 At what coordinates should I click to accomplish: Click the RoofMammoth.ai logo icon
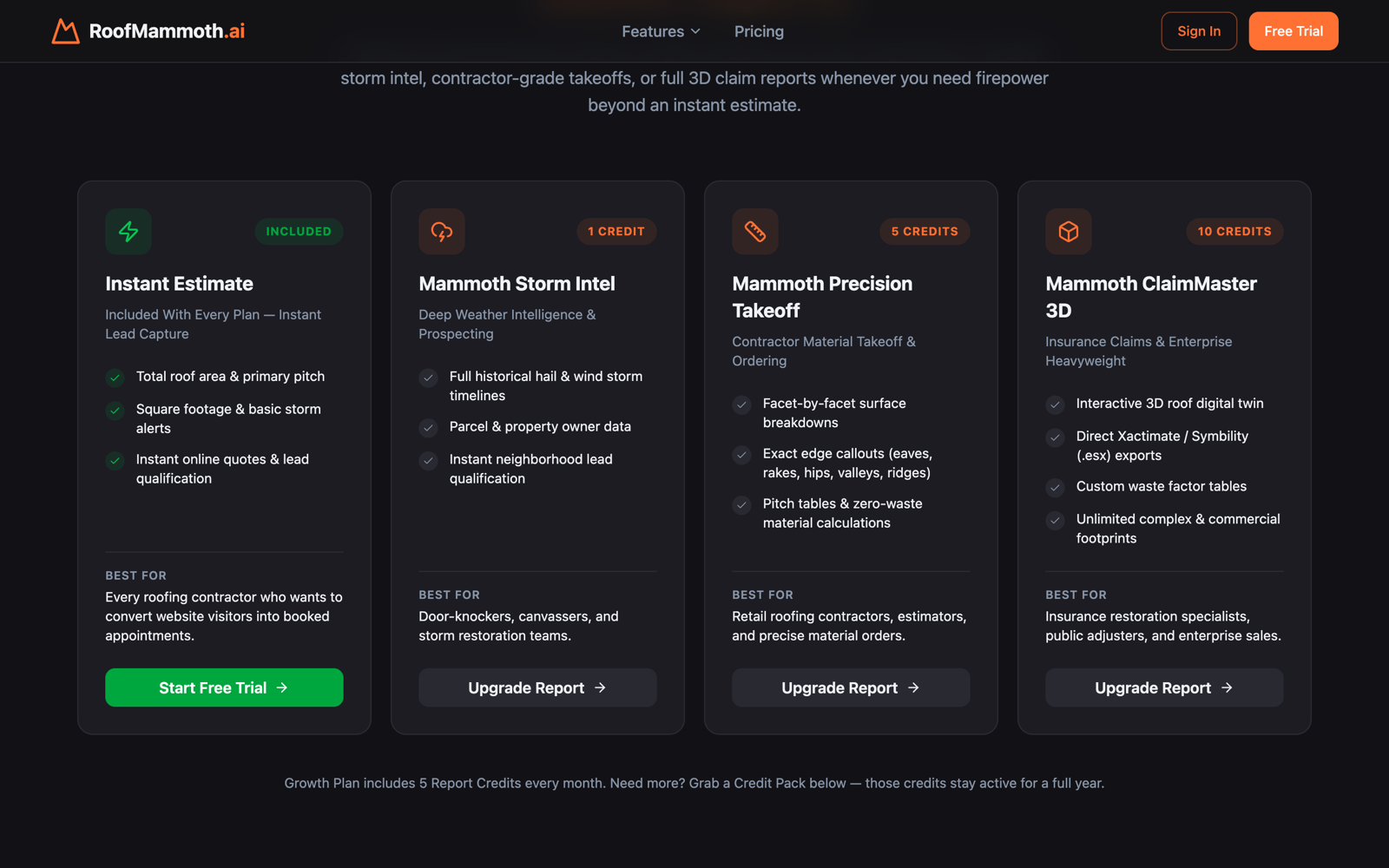coord(65,31)
